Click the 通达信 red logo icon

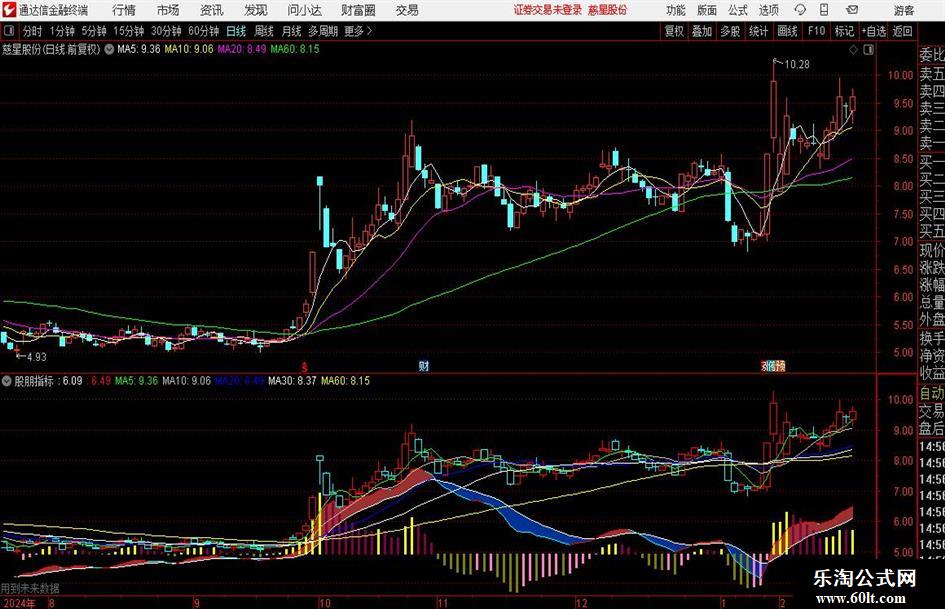pyautogui.click(x=8, y=10)
